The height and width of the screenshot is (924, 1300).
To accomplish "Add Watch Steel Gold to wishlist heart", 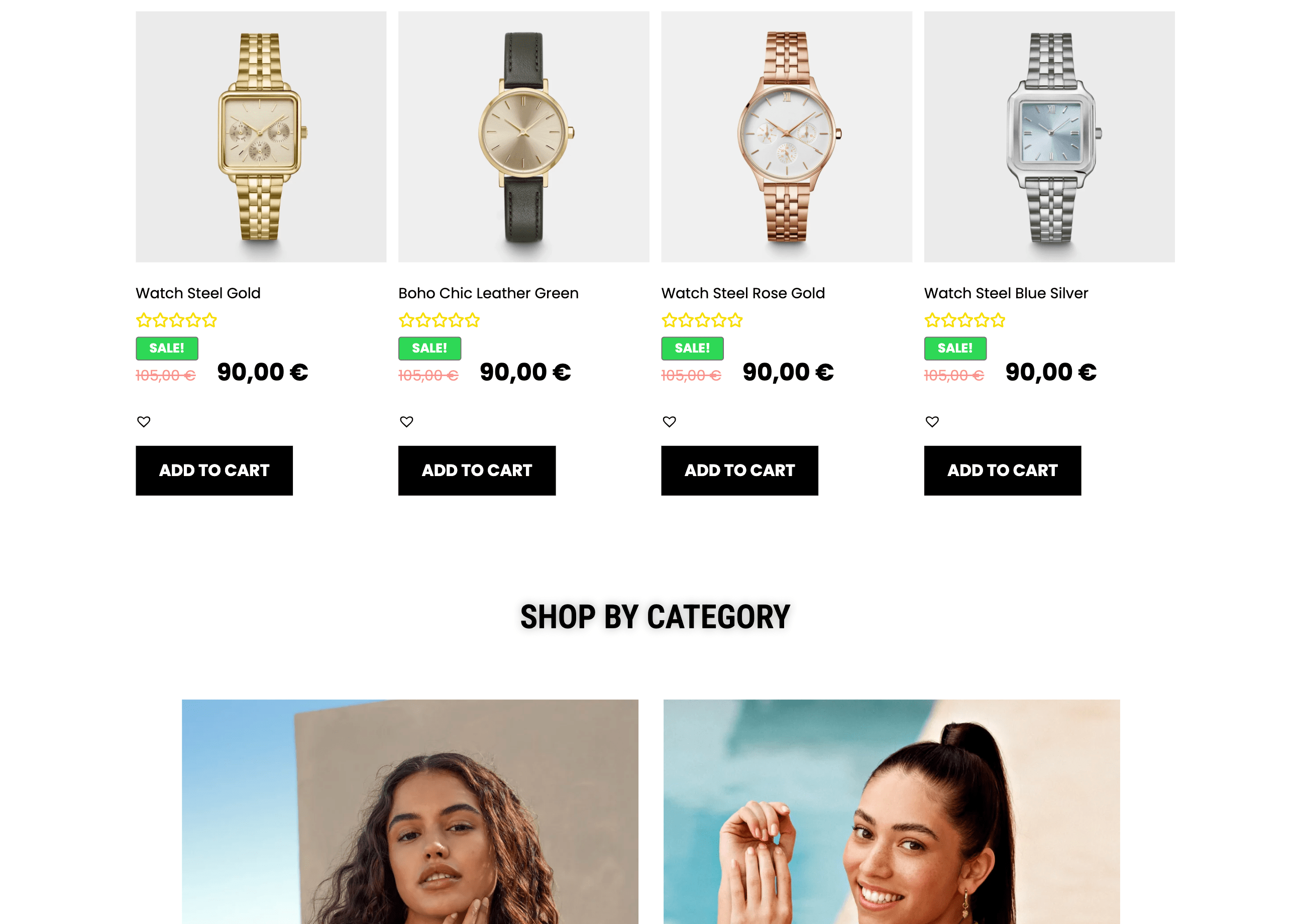I will (x=144, y=422).
